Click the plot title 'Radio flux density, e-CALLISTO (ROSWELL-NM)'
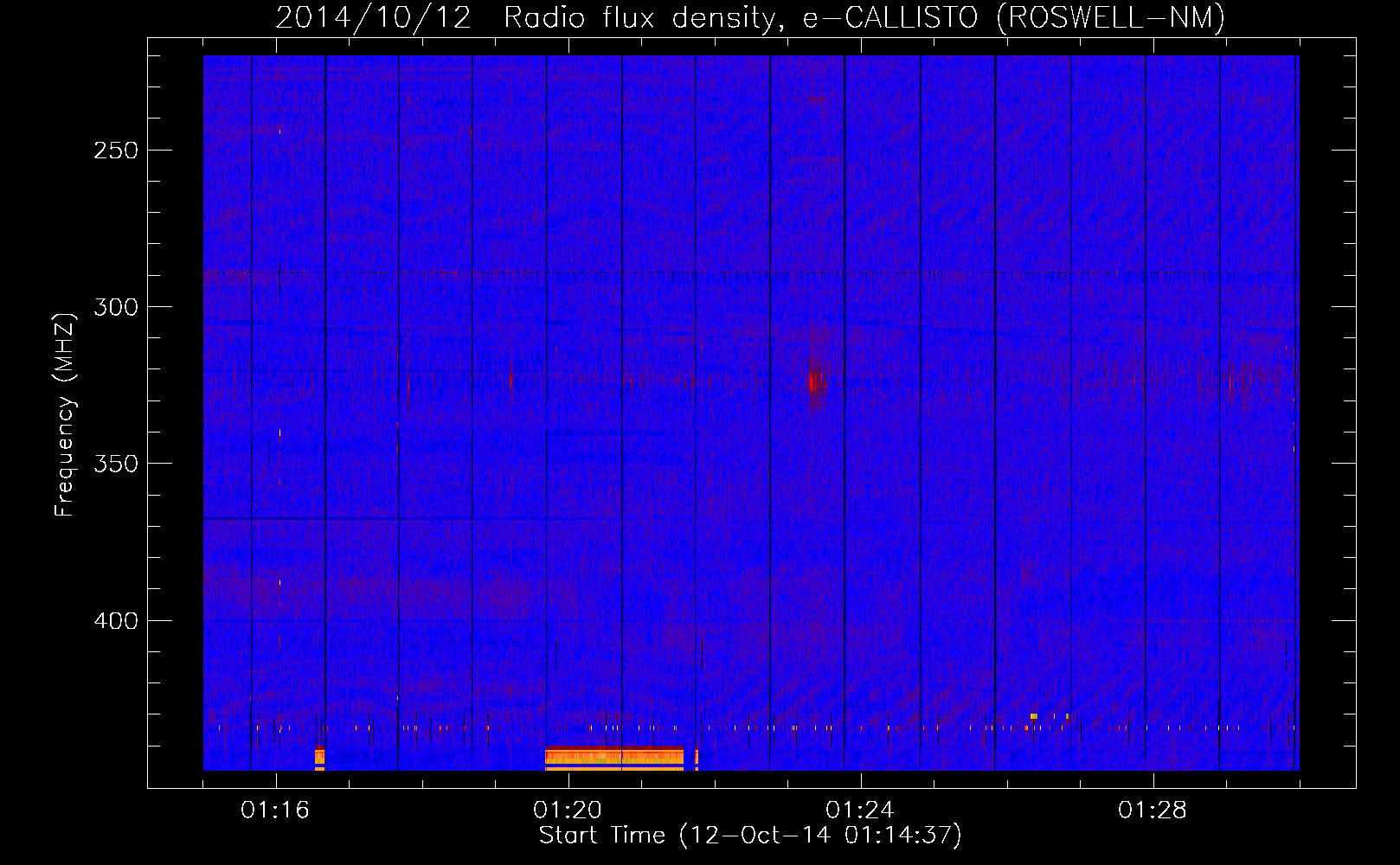 (x=864, y=17)
